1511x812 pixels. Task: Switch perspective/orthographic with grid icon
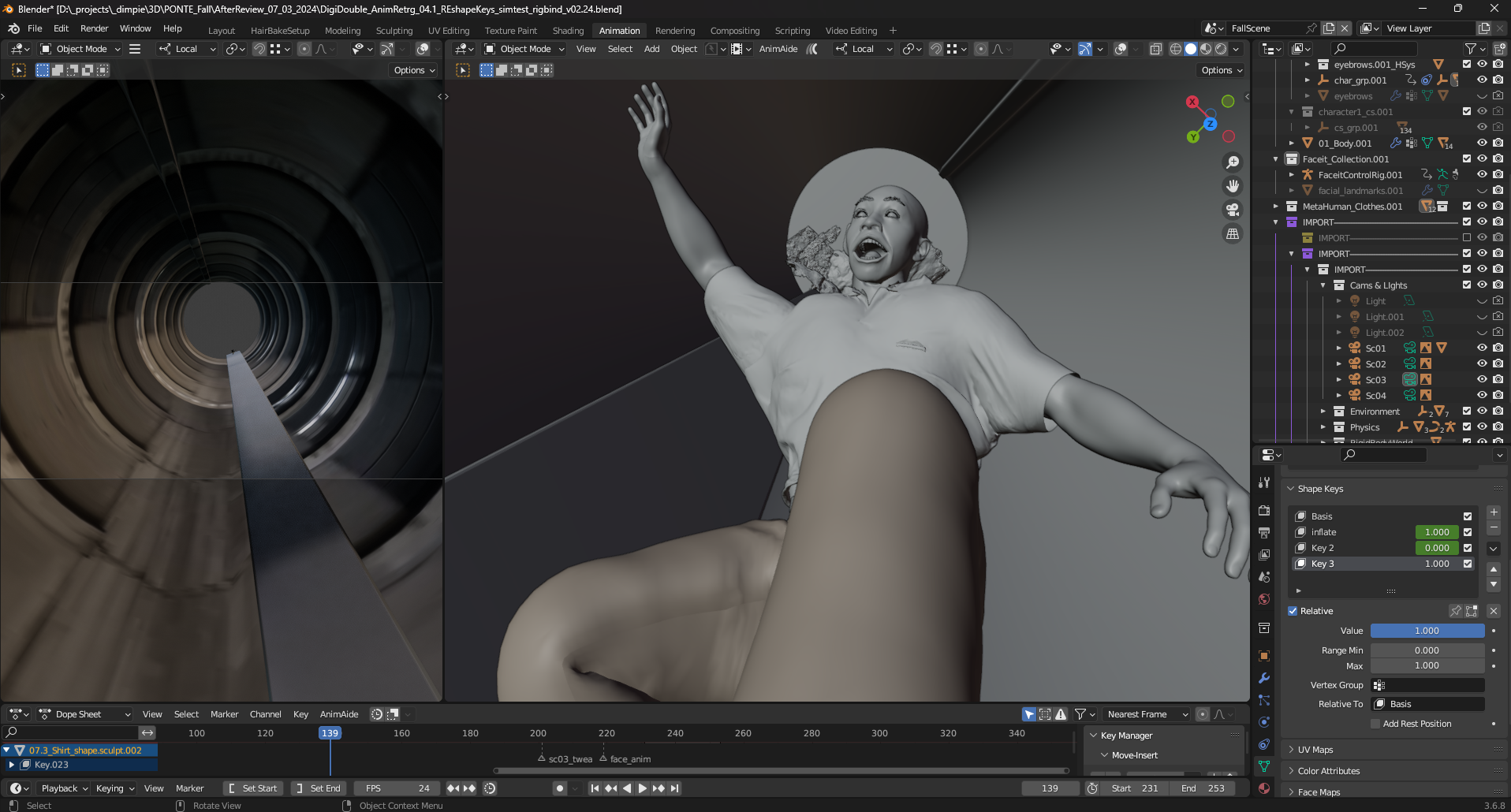(x=1232, y=234)
